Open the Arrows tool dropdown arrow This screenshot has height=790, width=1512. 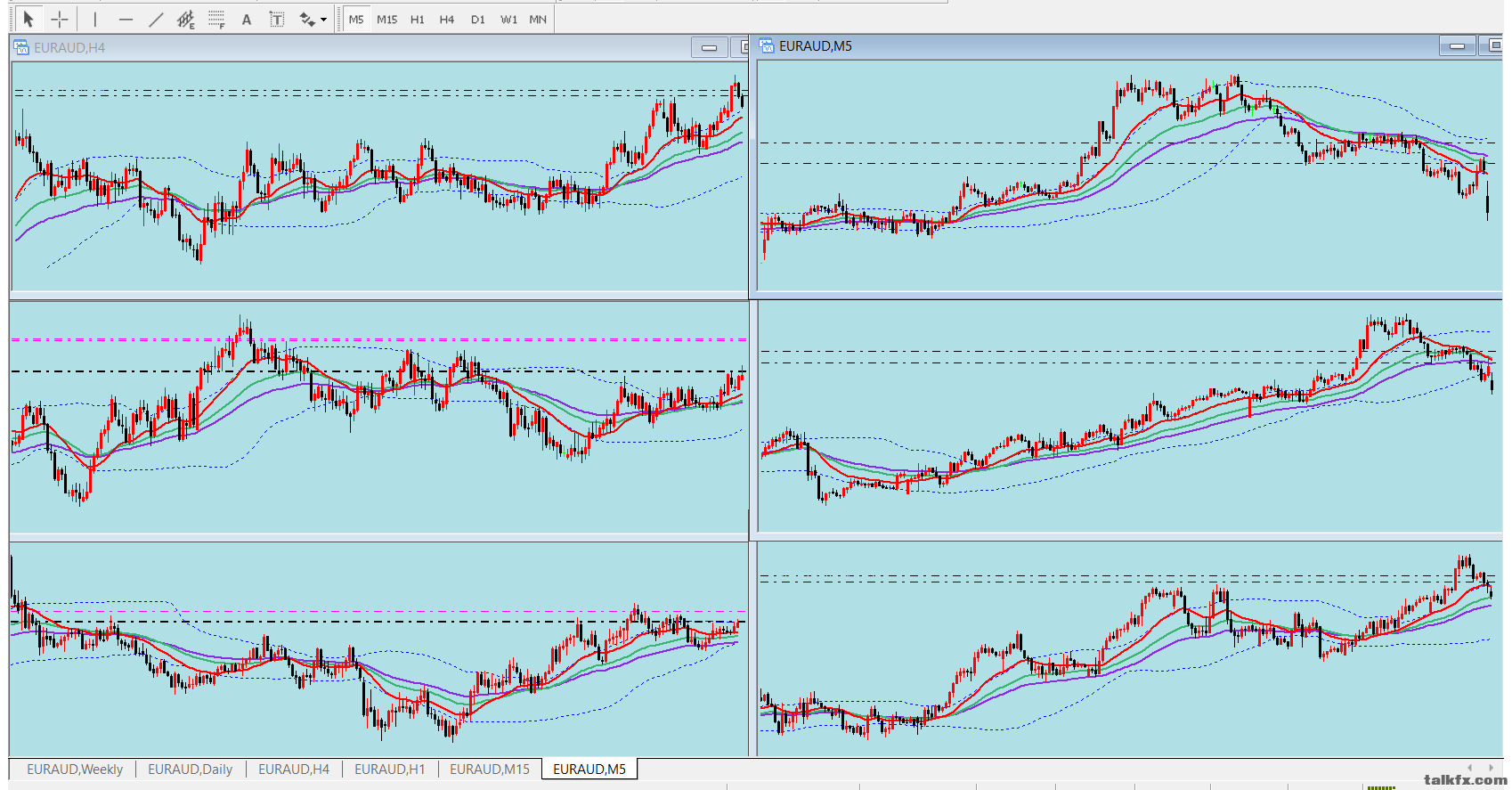(323, 19)
